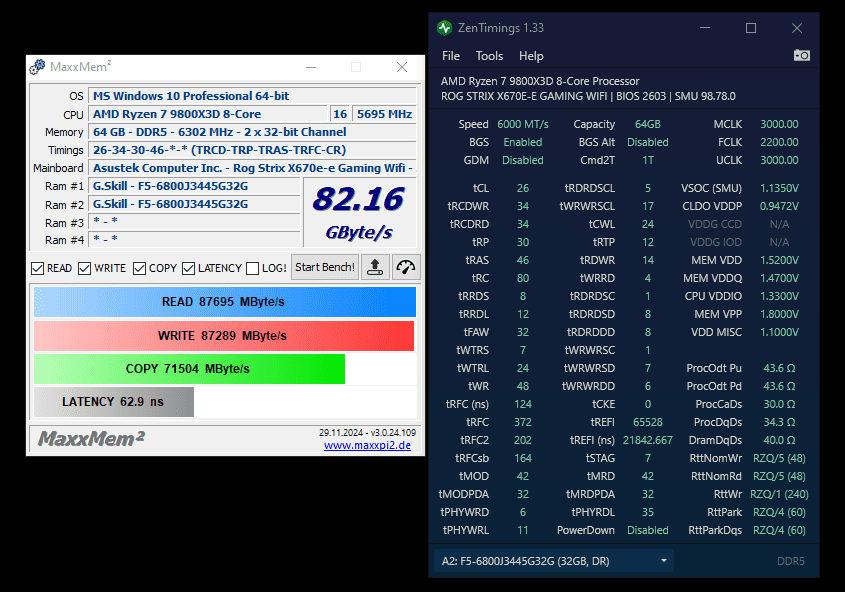Click the tREFI value 65528
The image size is (845, 592).
[x=648, y=422]
